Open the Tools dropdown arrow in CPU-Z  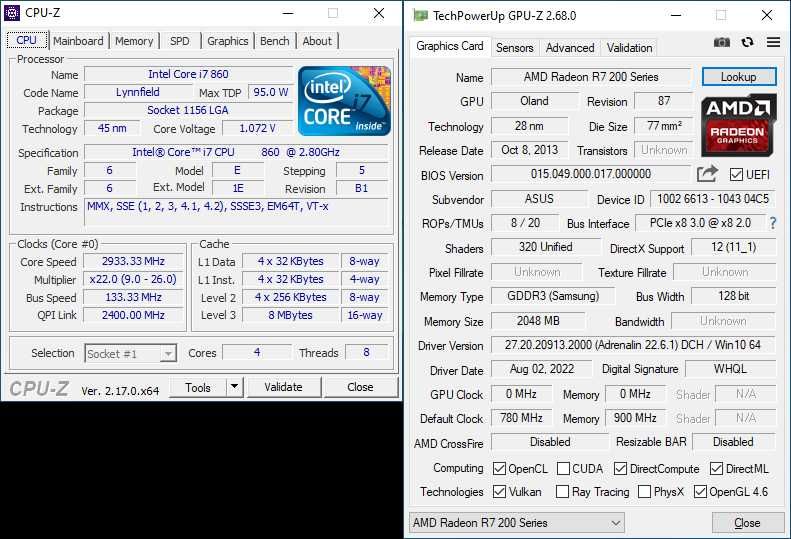click(235, 387)
